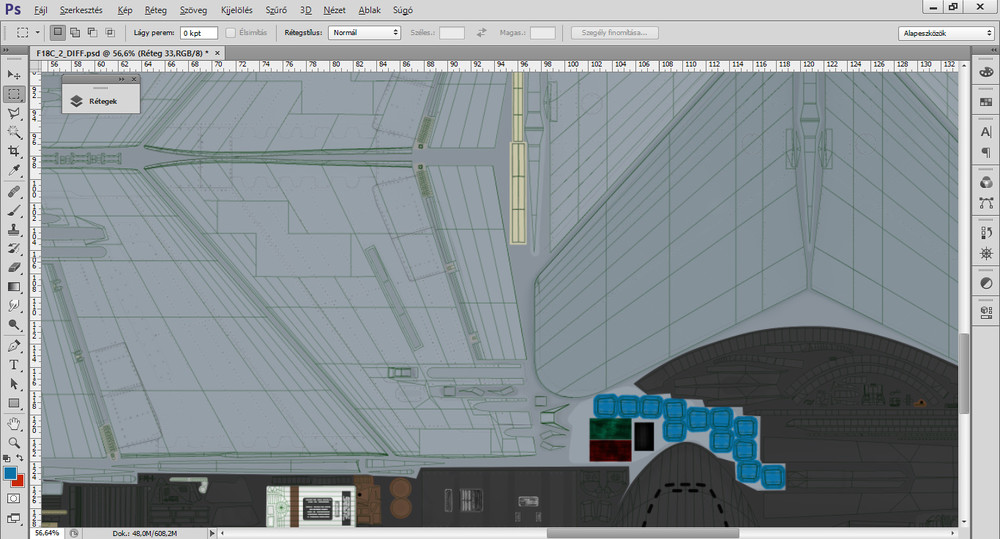This screenshot has height=539, width=1000.
Task: Select the Type tool
Action: click(x=14, y=365)
